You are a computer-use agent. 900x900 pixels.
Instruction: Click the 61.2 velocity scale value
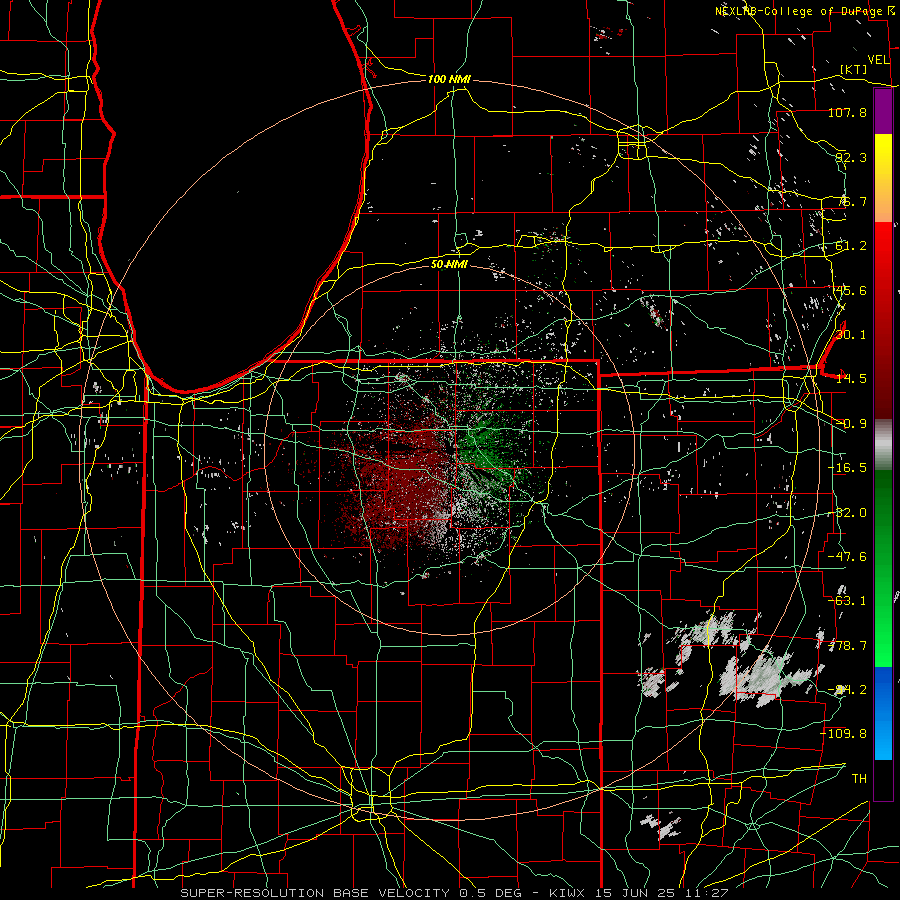[851, 246]
